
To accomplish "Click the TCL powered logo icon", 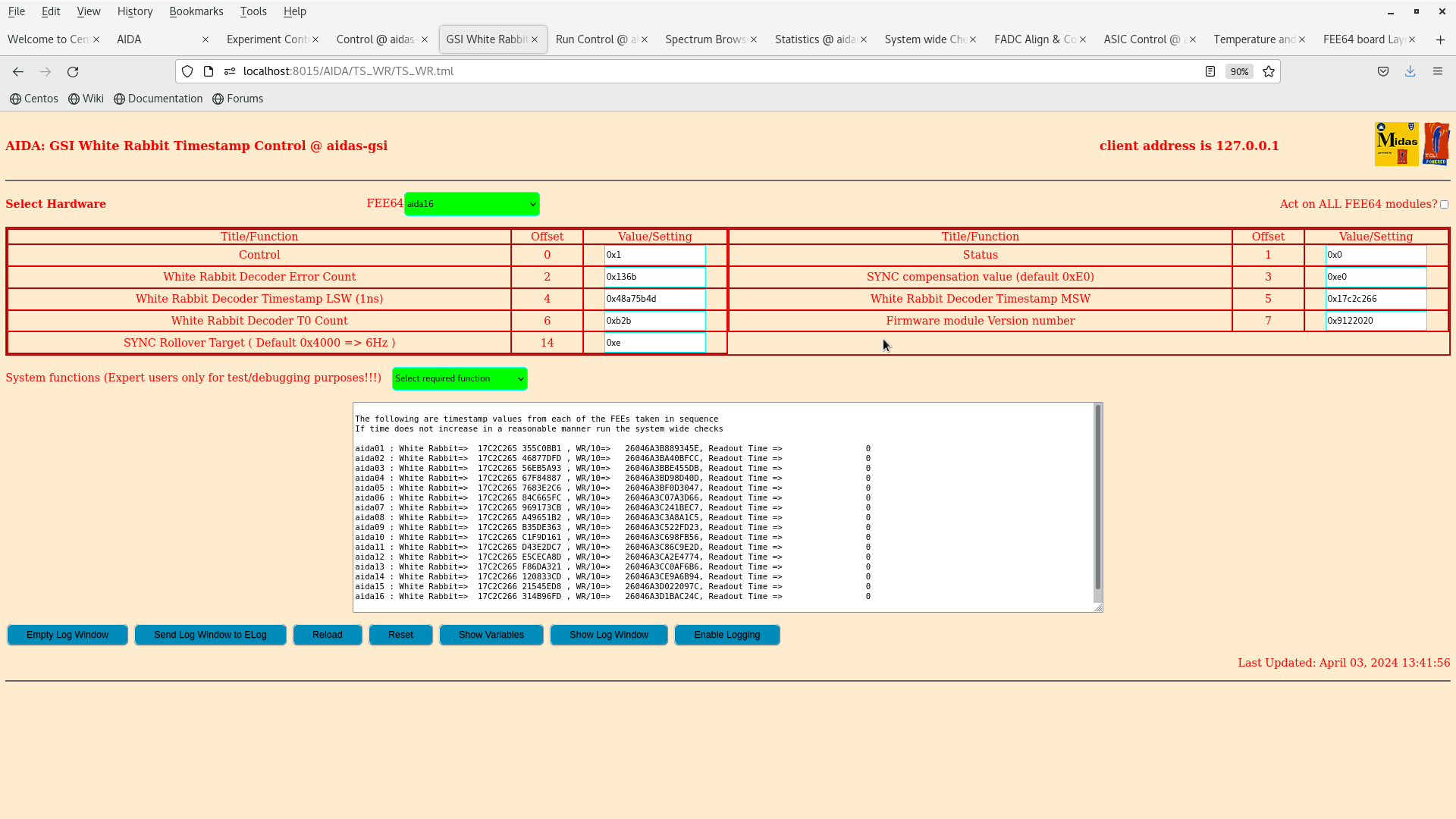I will click(x=1436, y=143).
